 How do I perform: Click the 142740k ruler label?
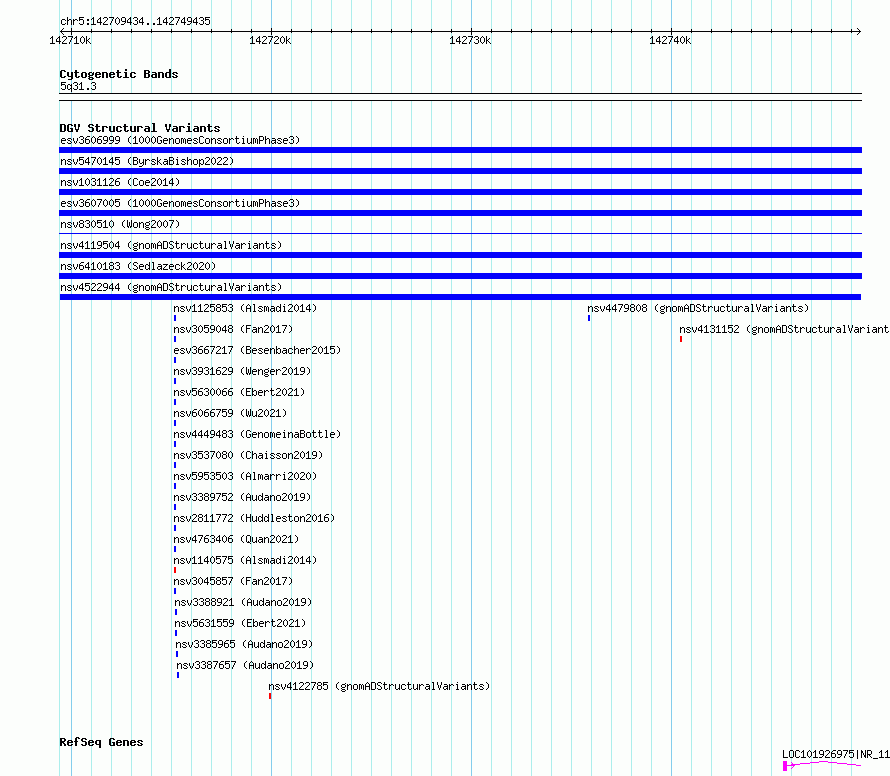tap(670, 40)
